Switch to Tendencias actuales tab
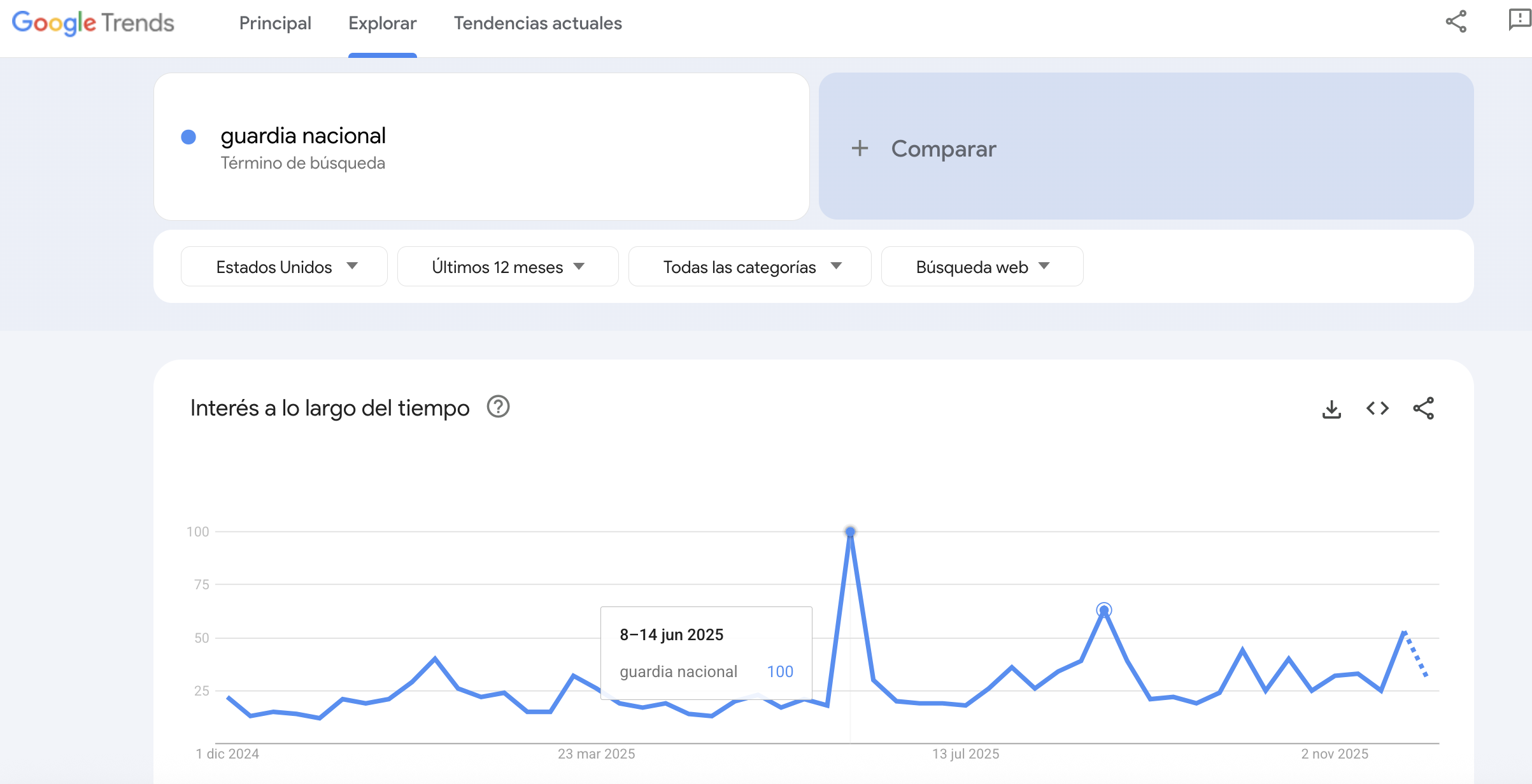The image size is (1532, 784). [537, 24]
